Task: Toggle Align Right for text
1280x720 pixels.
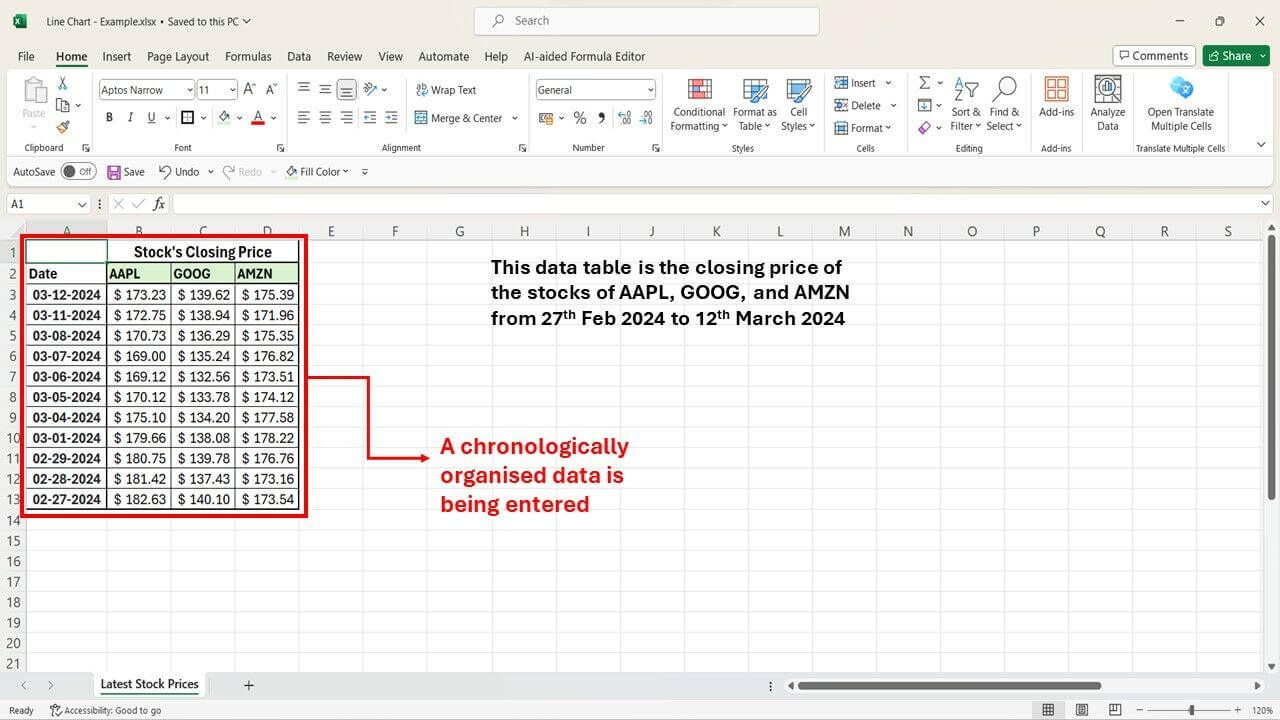Action: tap(346, 118)
